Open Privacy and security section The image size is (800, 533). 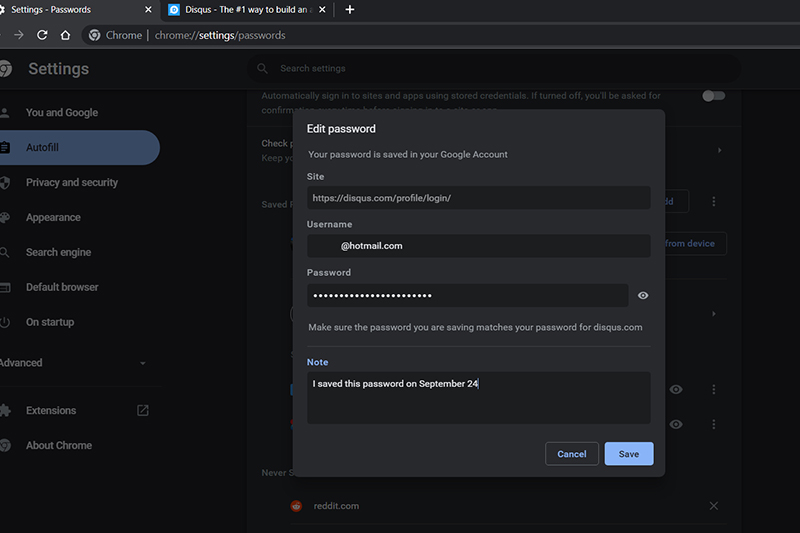tap(72, 183)
